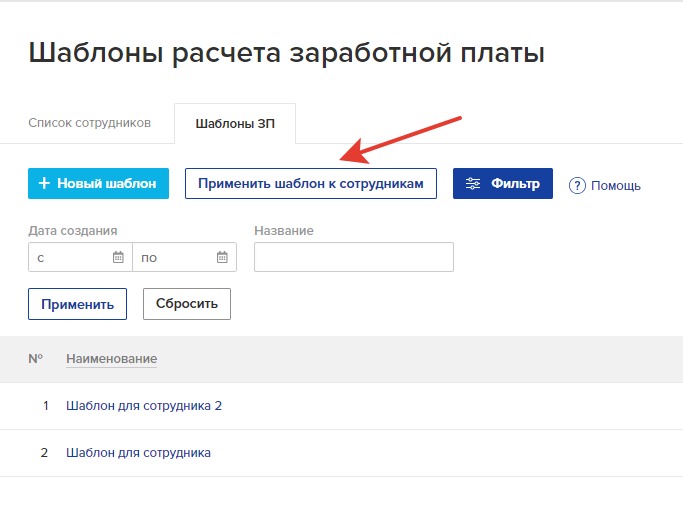Click the filter sliders icon
This screenshot has width=683, height=515.
point(473,183)
